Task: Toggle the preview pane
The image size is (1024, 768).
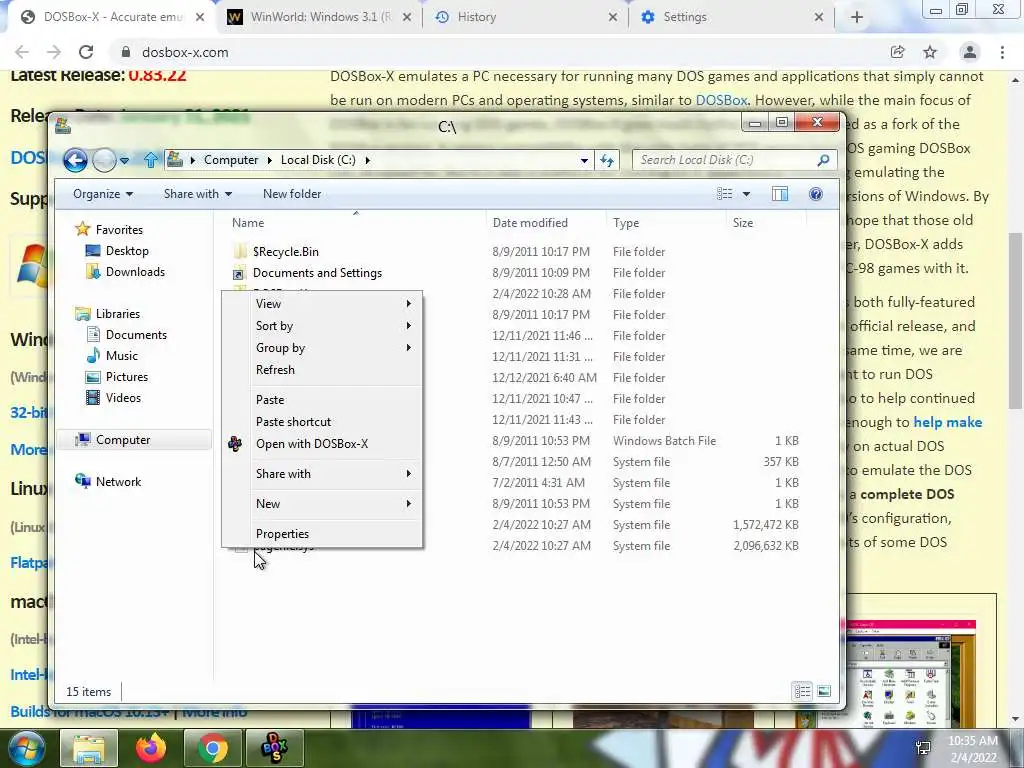Action: (x=780, y=194)
